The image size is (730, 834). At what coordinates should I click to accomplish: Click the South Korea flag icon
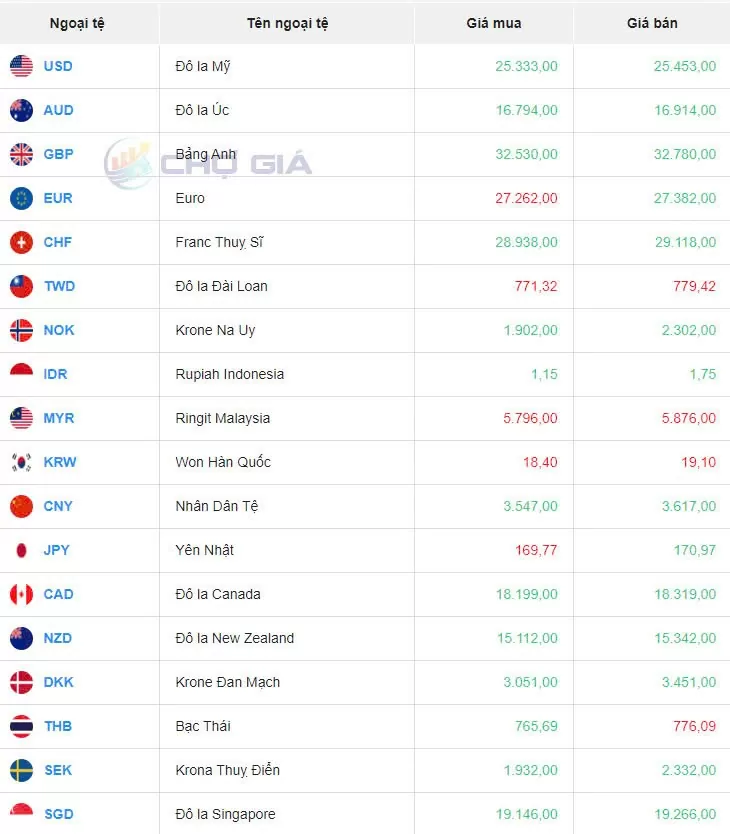tap(21, 462)
